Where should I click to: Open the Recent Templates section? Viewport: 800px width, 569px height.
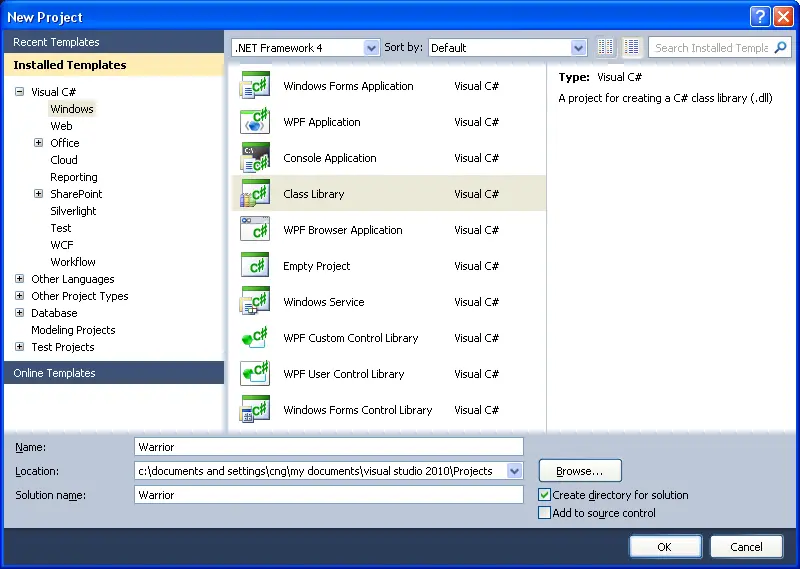tap(114, 42)
